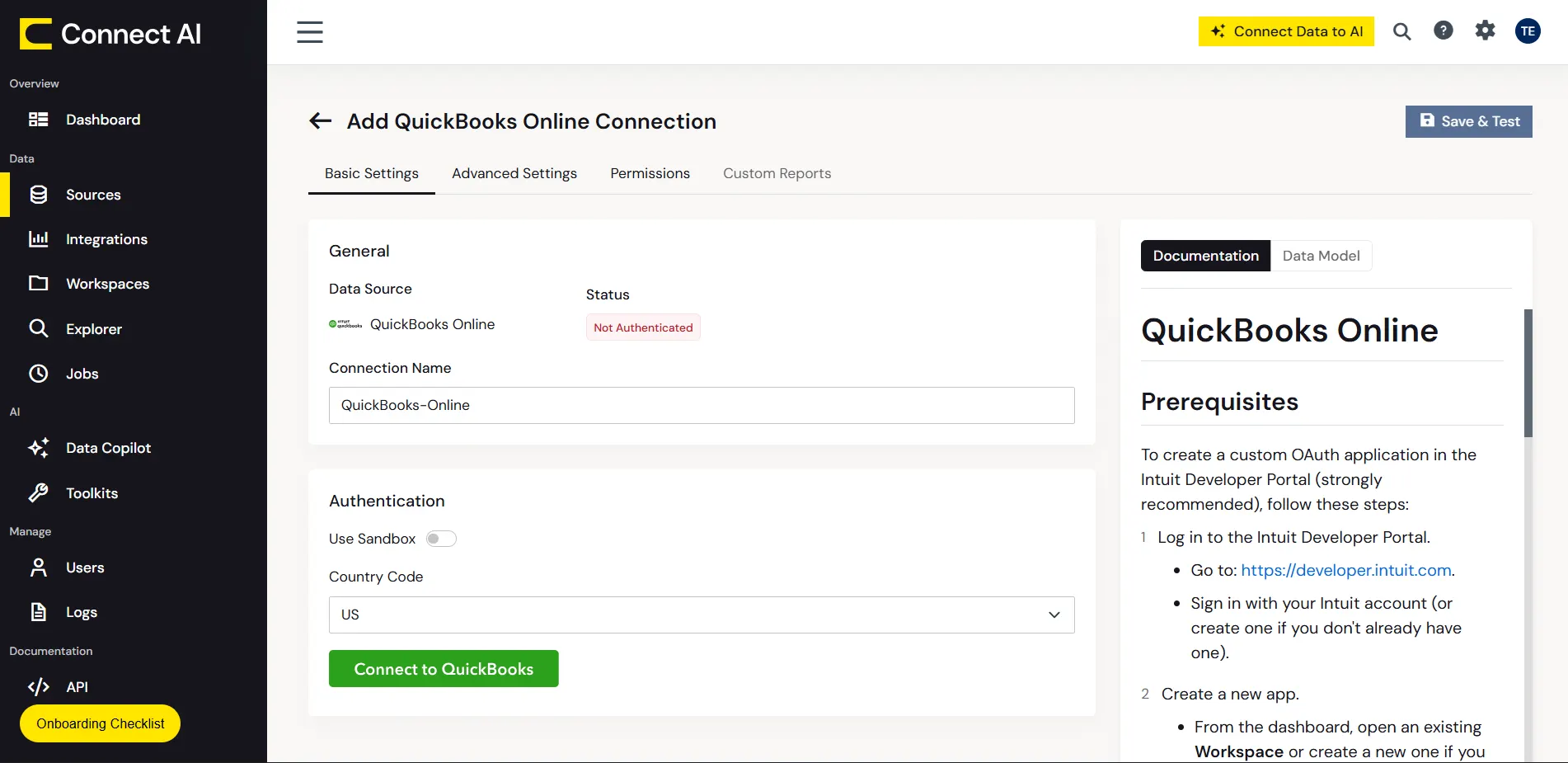1568x763 pixels.
Task: Click the Connect AI logo
Action: coord(110,34)
